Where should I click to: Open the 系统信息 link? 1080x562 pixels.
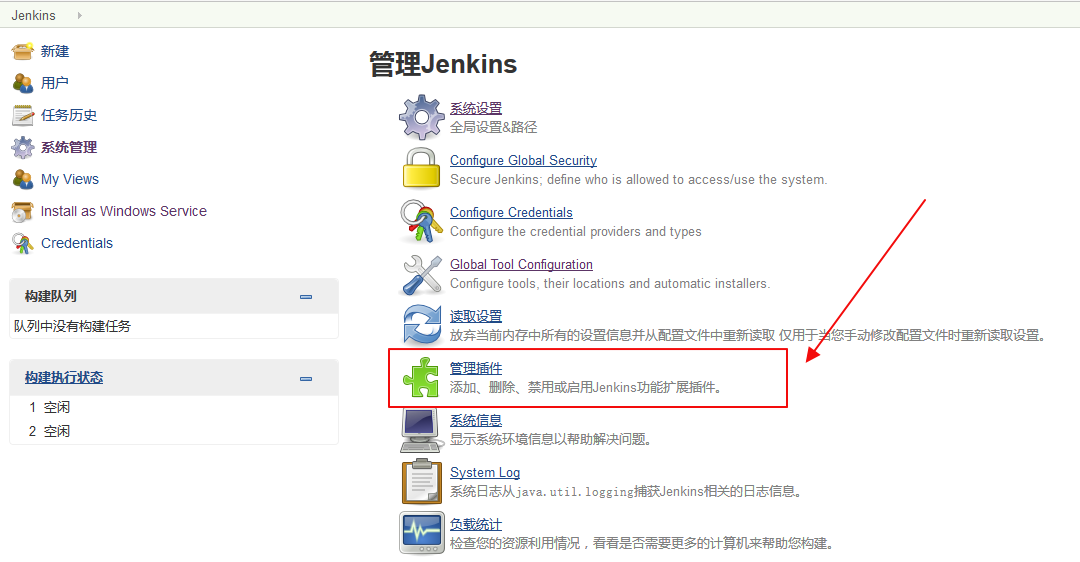coord(476,420)
